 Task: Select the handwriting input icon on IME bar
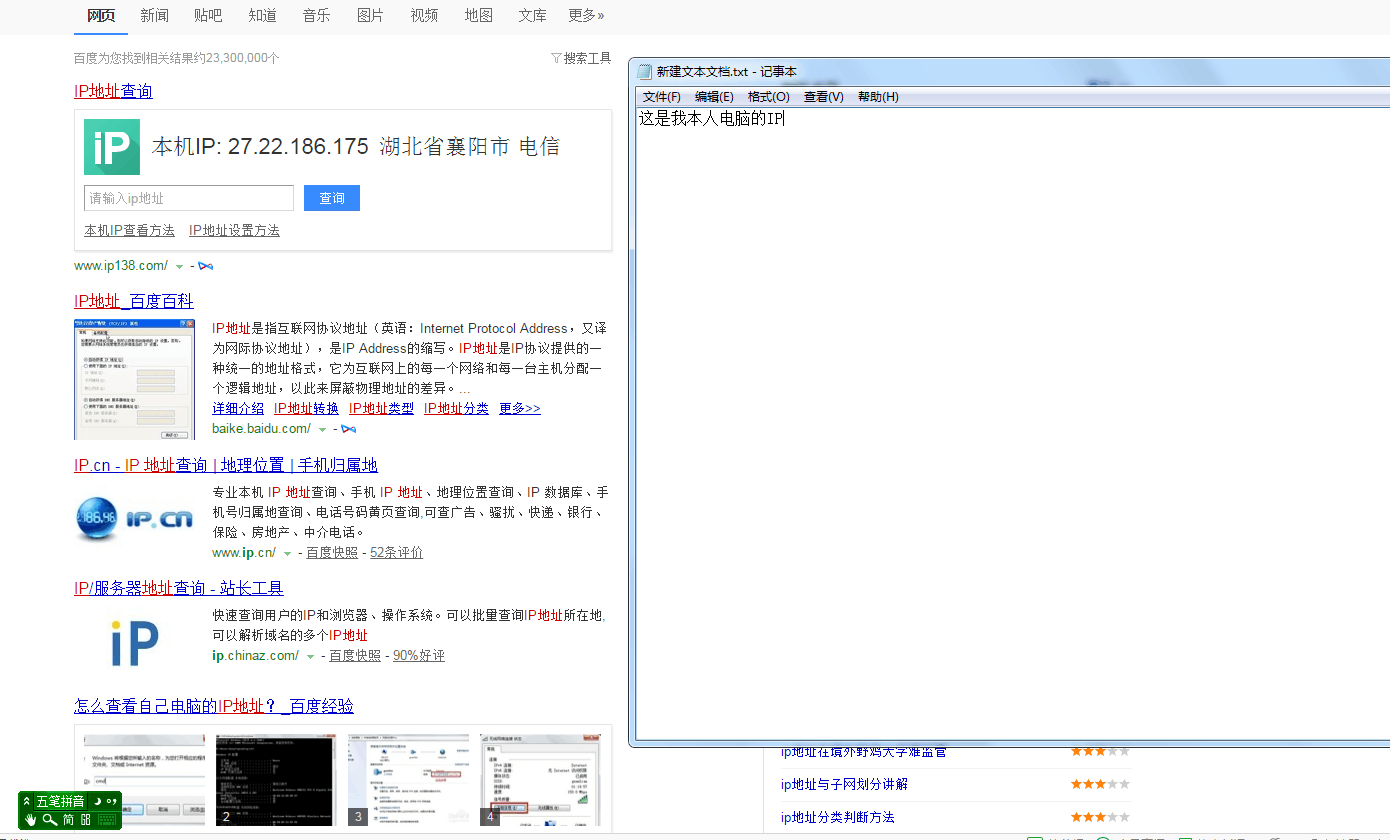point(30,820)
